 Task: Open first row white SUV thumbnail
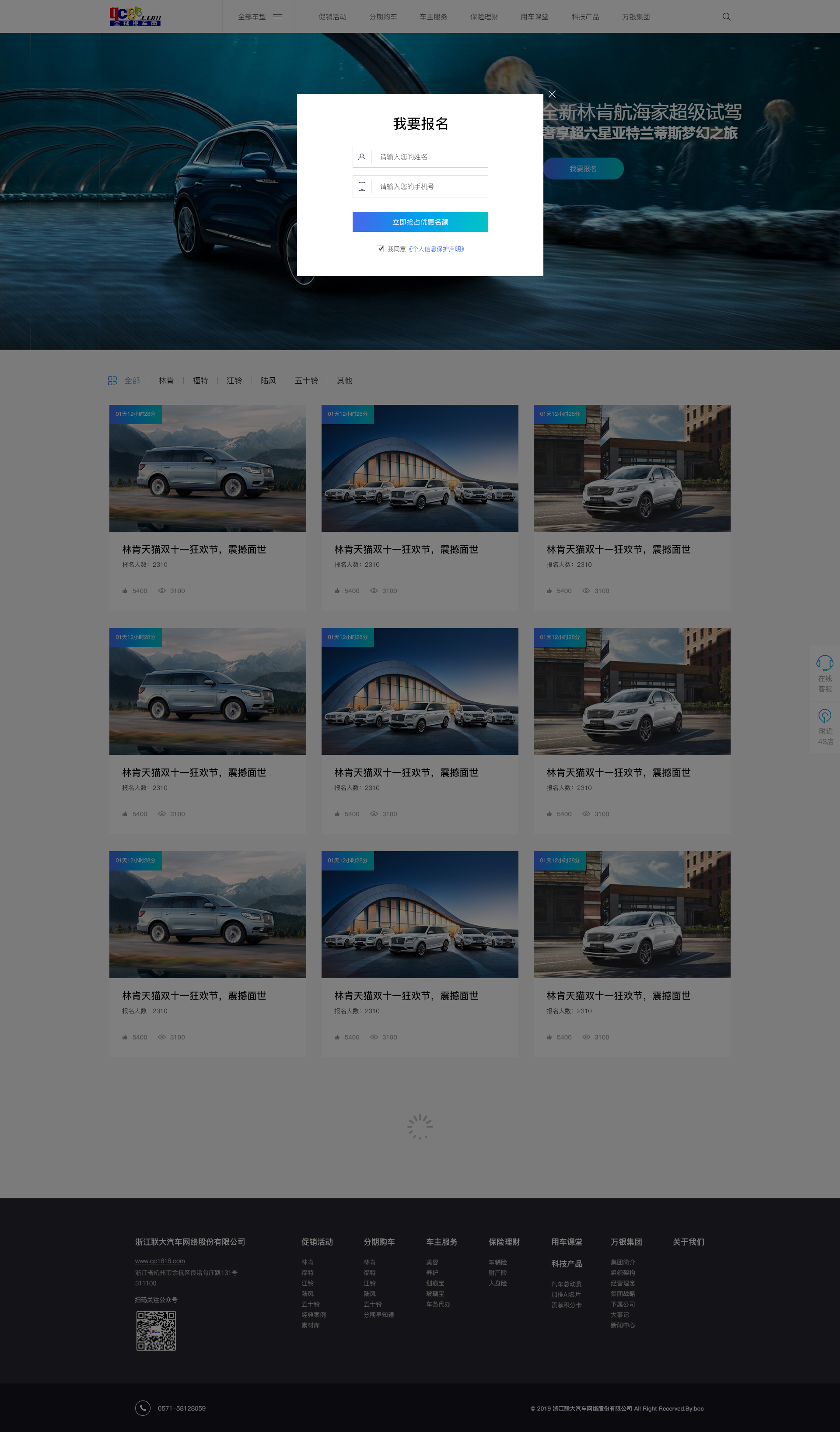point(632,468)
